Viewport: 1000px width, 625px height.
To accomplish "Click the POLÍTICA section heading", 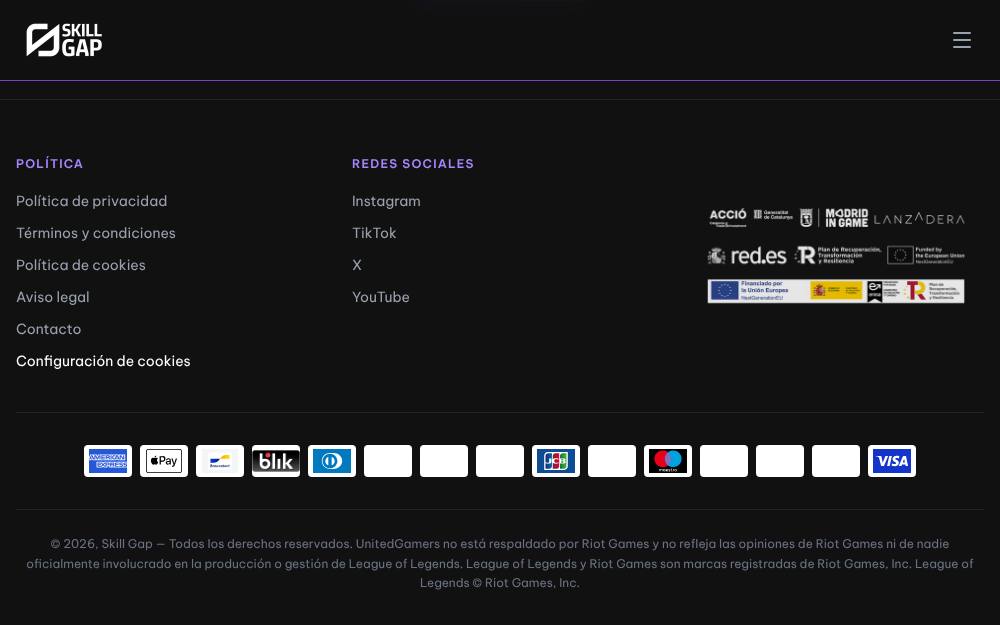I will point(49,163).
